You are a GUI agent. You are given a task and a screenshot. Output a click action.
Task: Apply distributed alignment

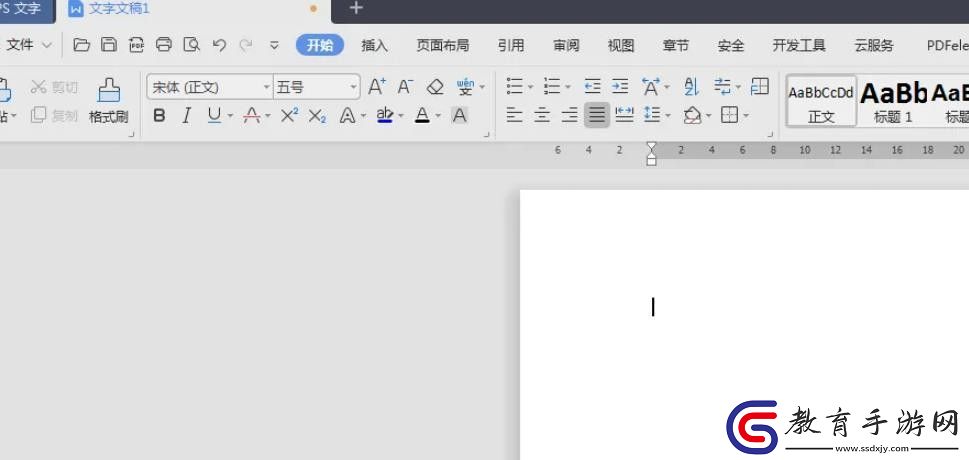click(x=624, y=115)
